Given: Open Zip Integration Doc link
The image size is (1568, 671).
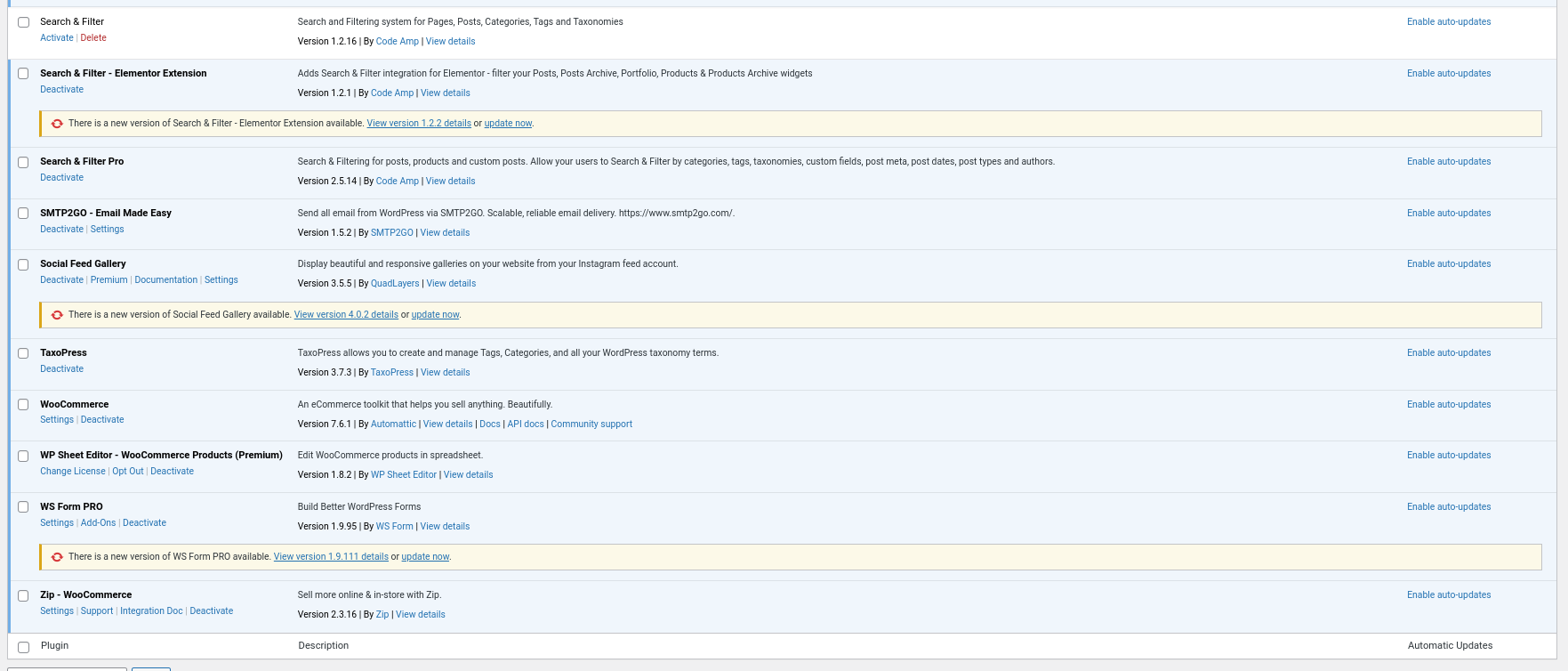Looking at the screenshot, I should tap(151, 611).
